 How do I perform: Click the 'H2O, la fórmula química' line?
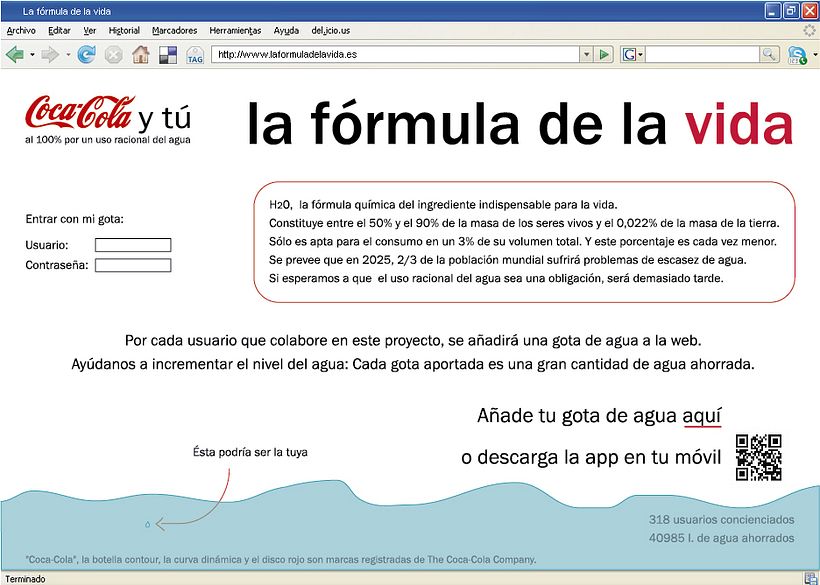point(443,204)
